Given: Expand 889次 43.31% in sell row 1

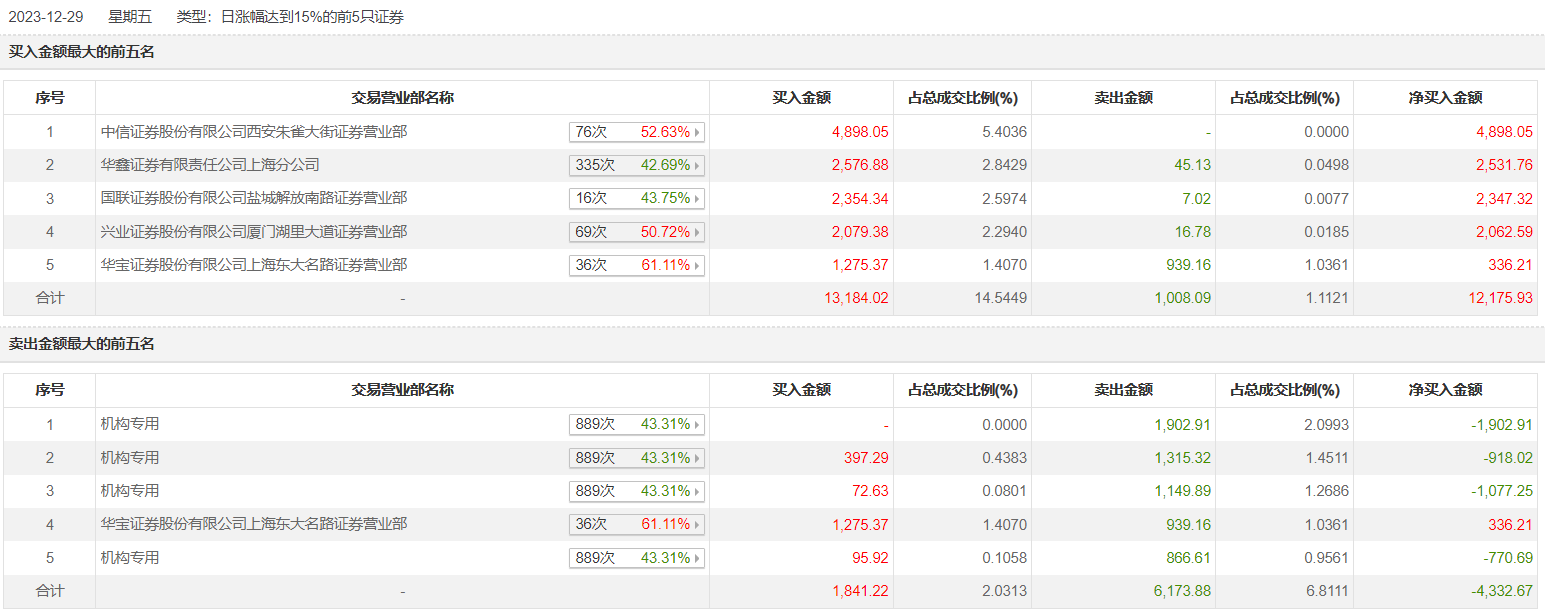Looking at the screenshot, I should pos(636,425).
